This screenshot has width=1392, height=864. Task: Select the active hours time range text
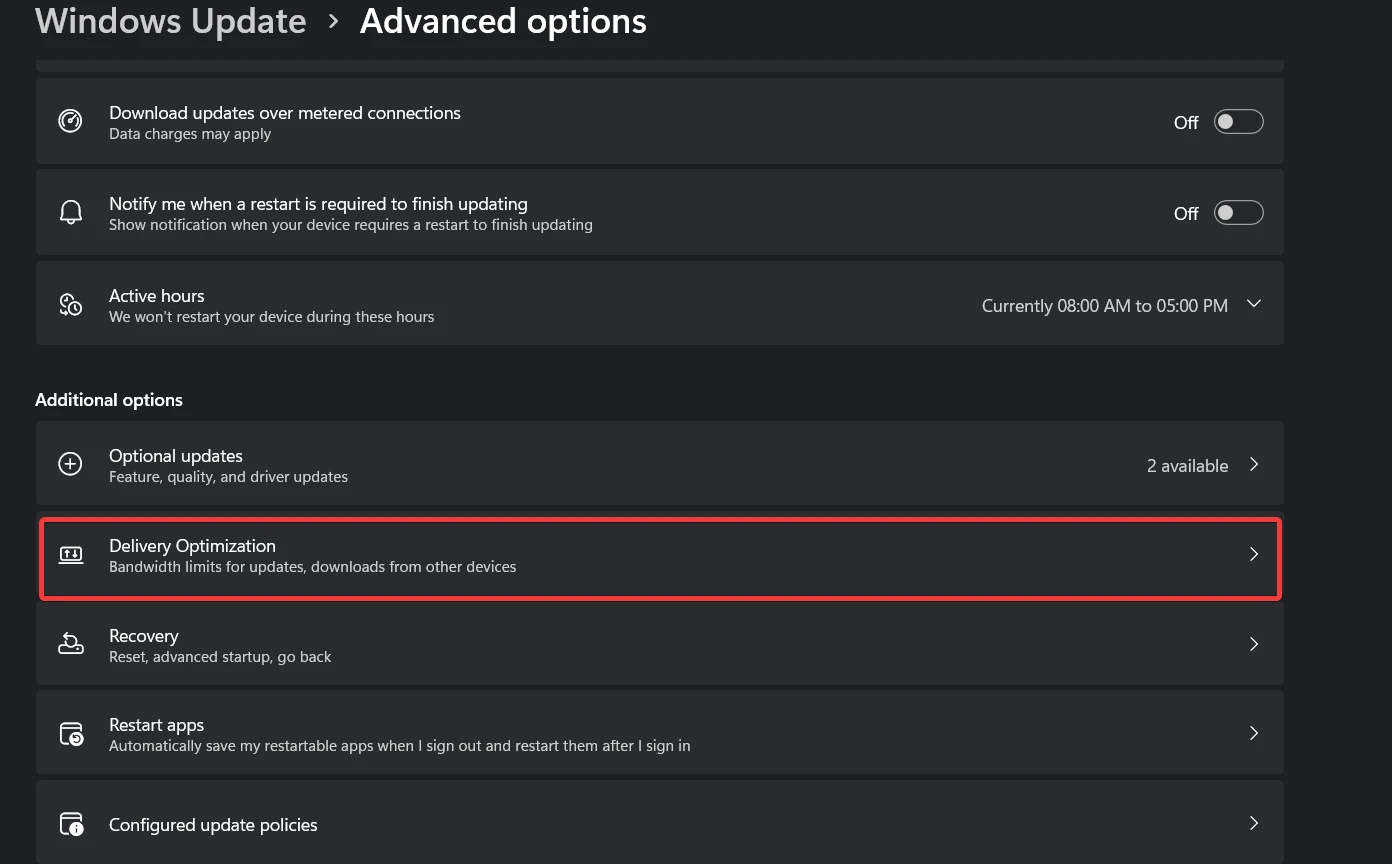[1105, 306]
